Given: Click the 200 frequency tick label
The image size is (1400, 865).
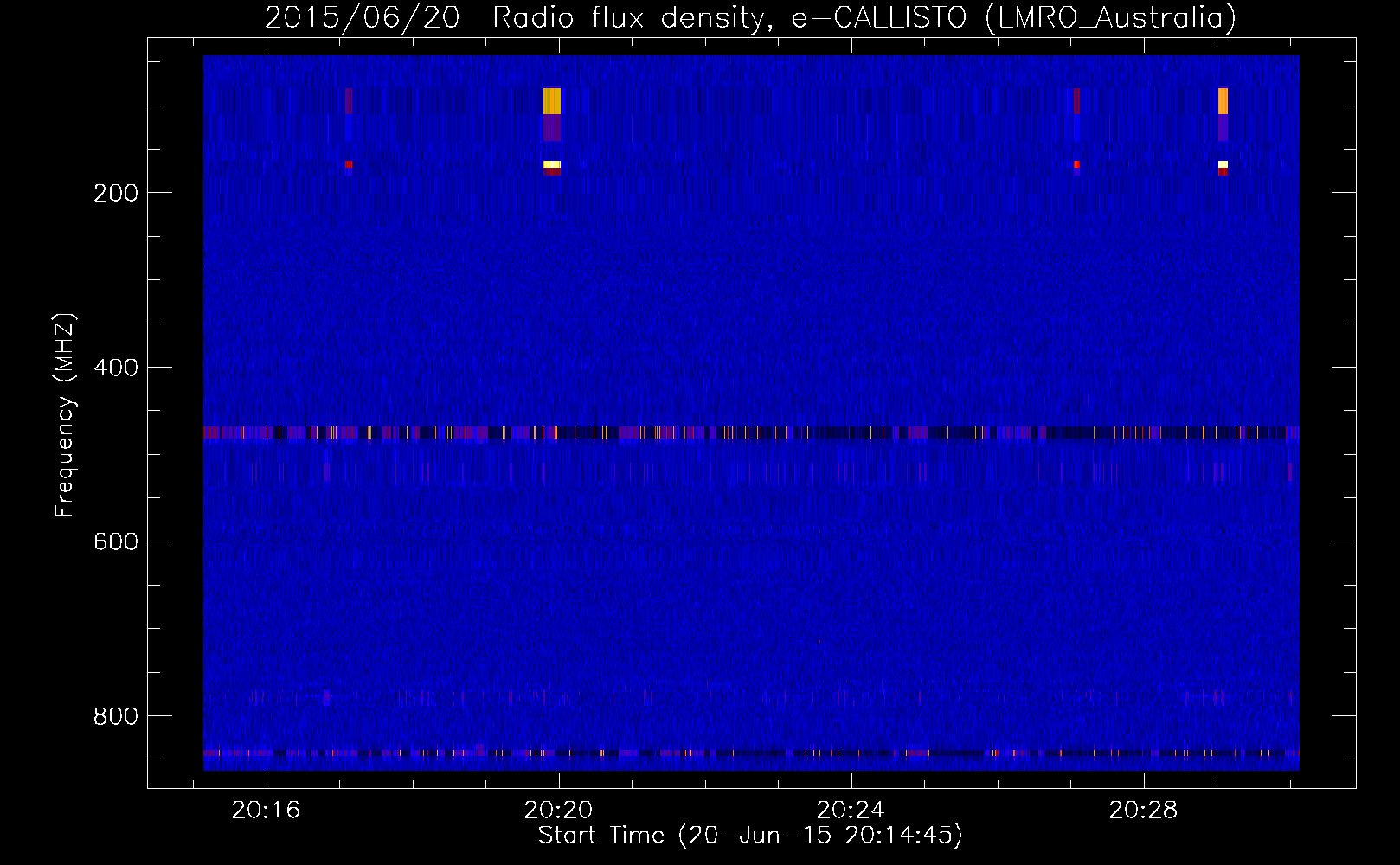Looking at the screenshot, I should point(116,193).
